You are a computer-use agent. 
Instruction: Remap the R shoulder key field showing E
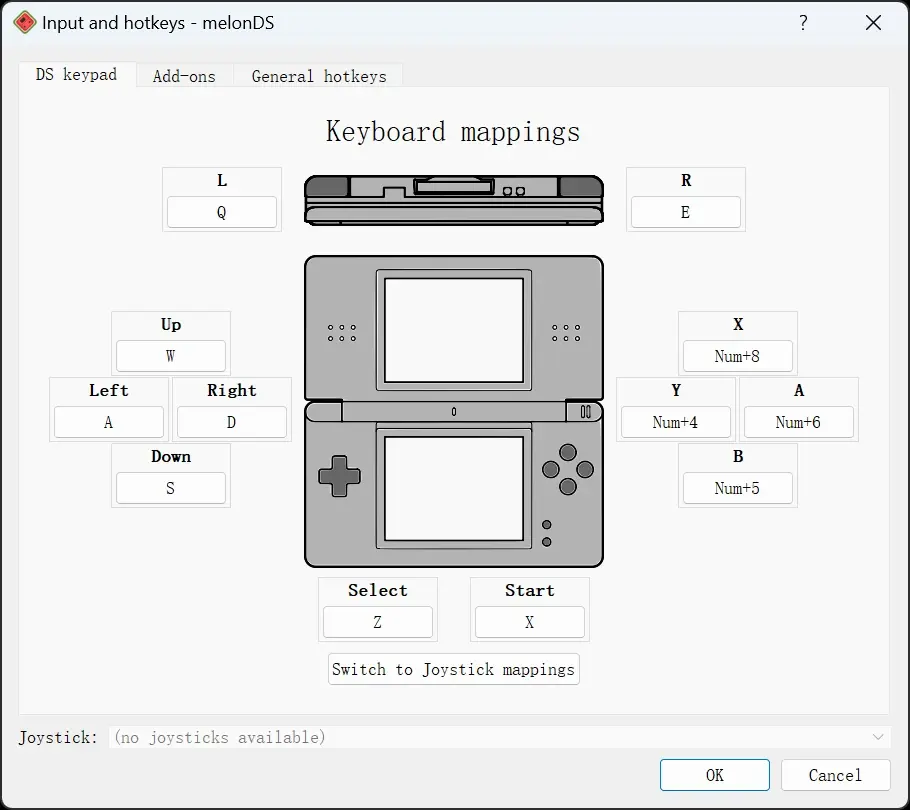point(685,212)
